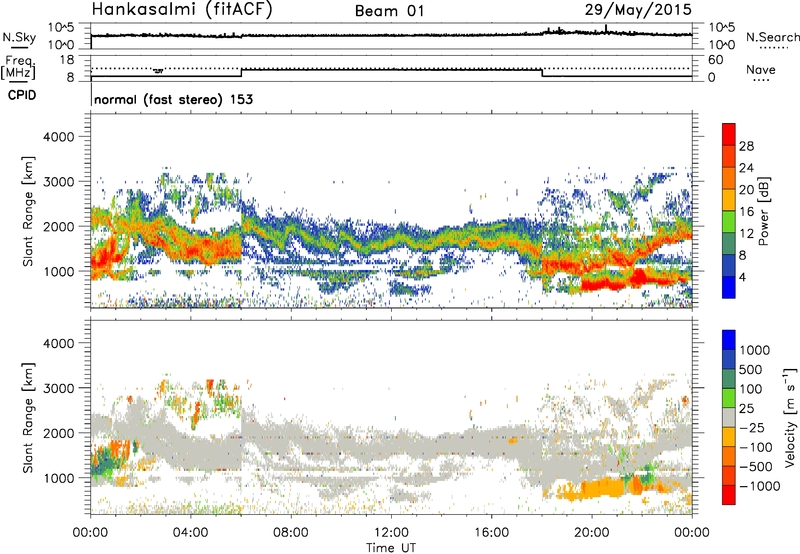Click the -100 tick on Velocity color bar
Image resolution: width=800 pixels, height=554 pixels.
[756, 447]
